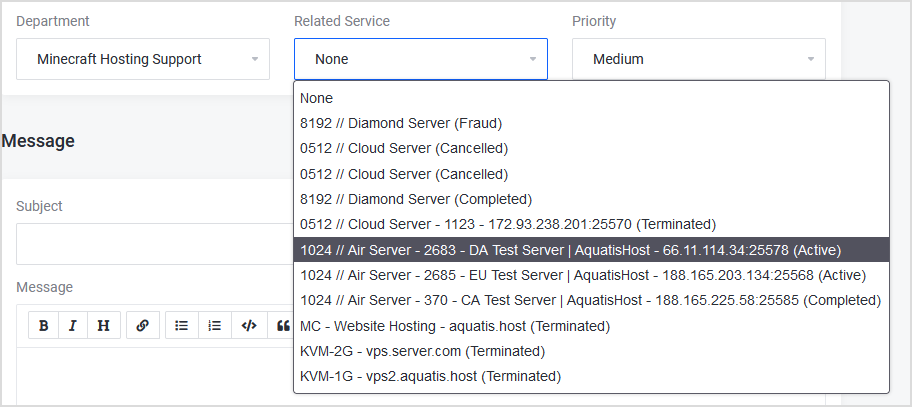
Task: Toggle bold formatting in message editor
Action: [43, 325]
